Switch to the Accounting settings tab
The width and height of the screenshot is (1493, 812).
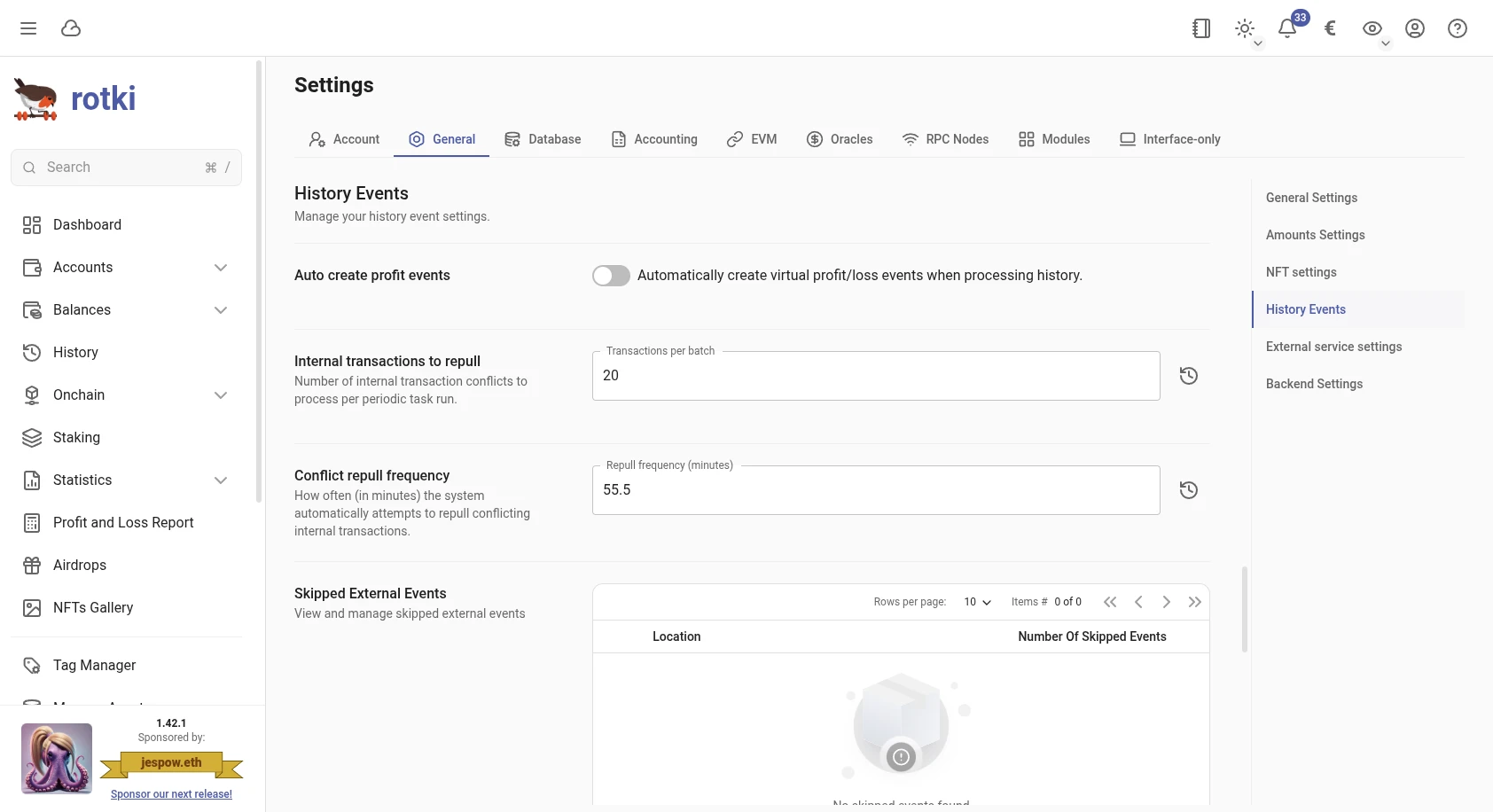click(x=654, y=139)
